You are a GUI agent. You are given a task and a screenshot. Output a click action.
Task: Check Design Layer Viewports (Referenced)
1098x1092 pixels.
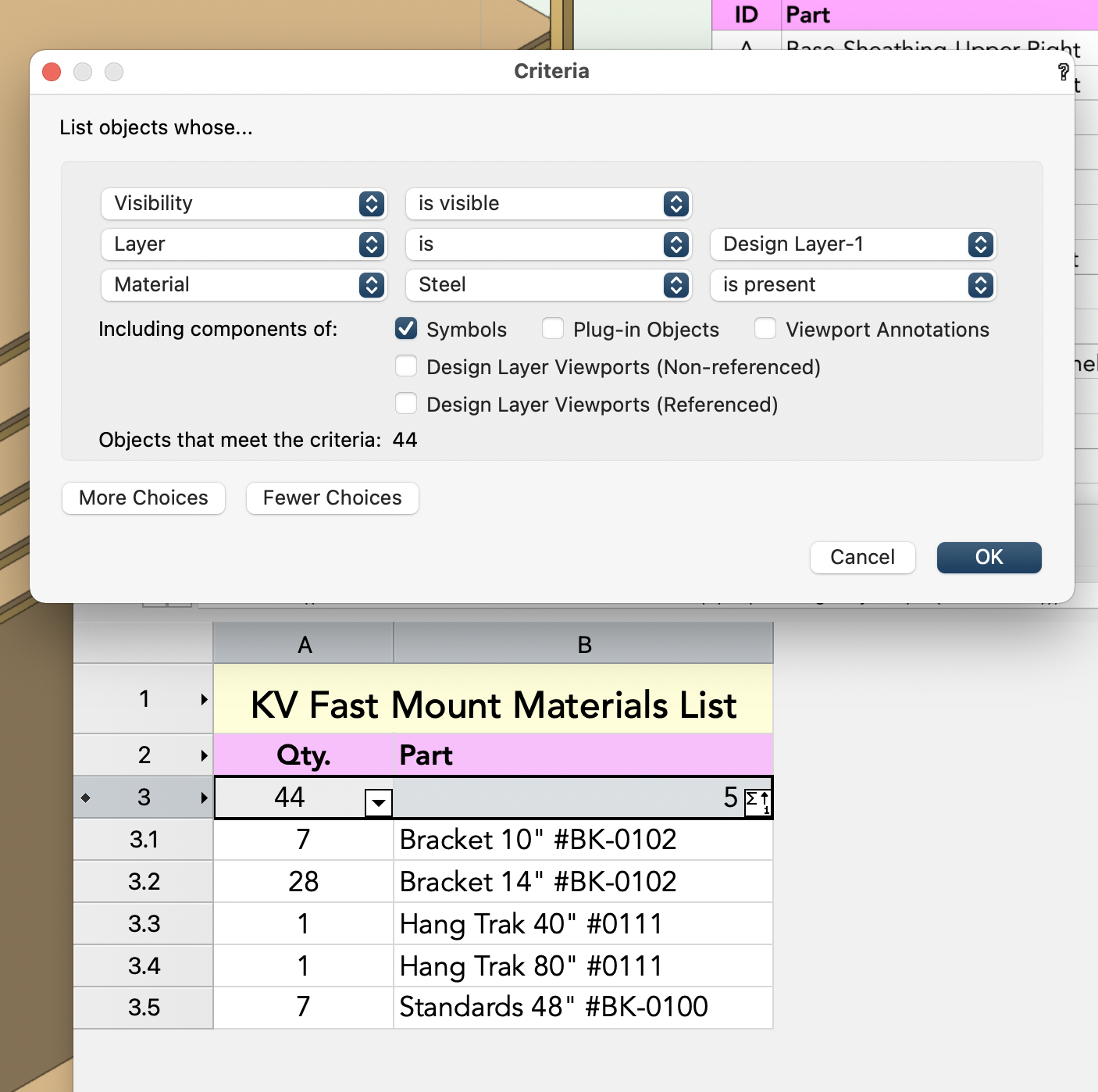[406, 403]
